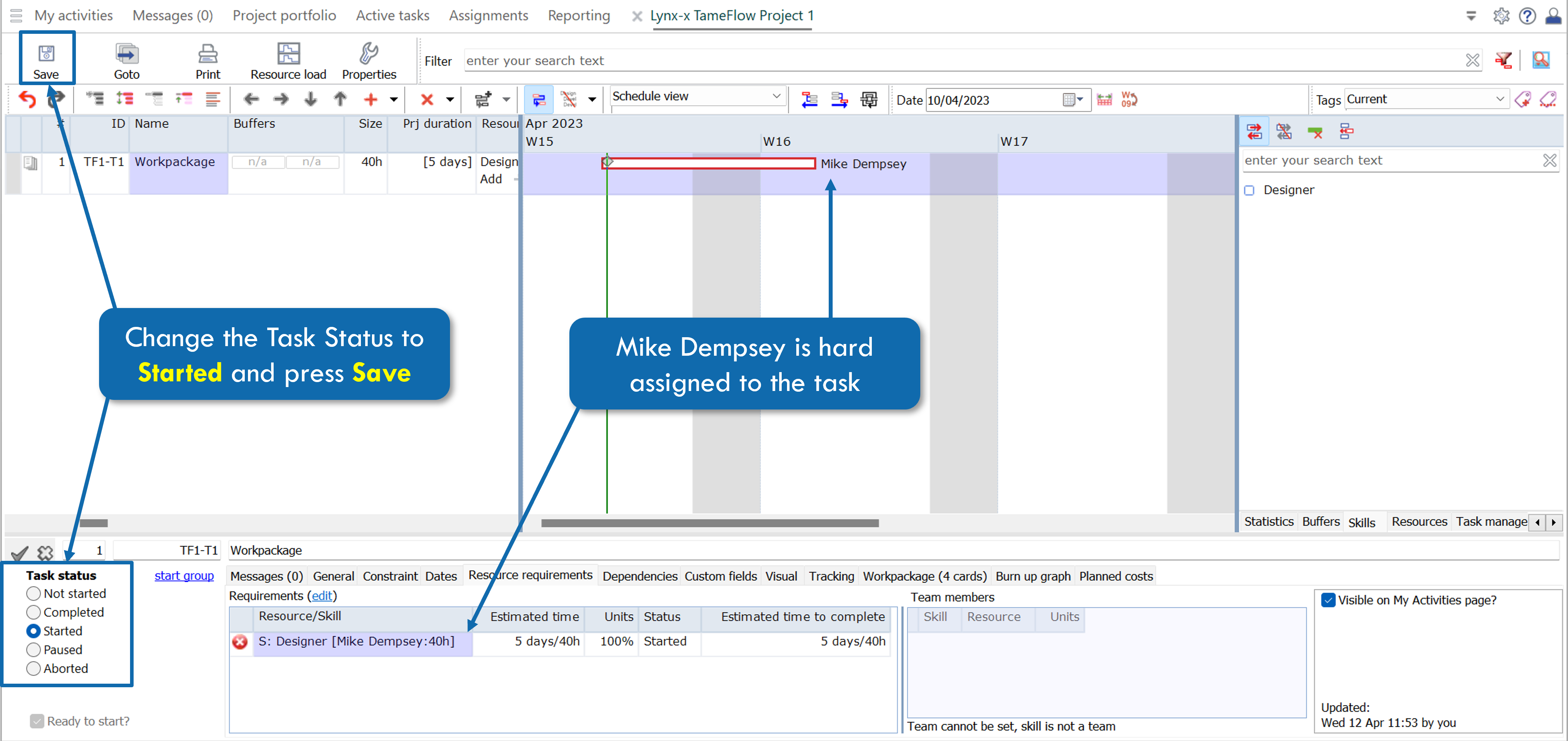Screen dimensions: 1568x741
Task: Select the Not started radio button
Action: (x=33, y=593)
